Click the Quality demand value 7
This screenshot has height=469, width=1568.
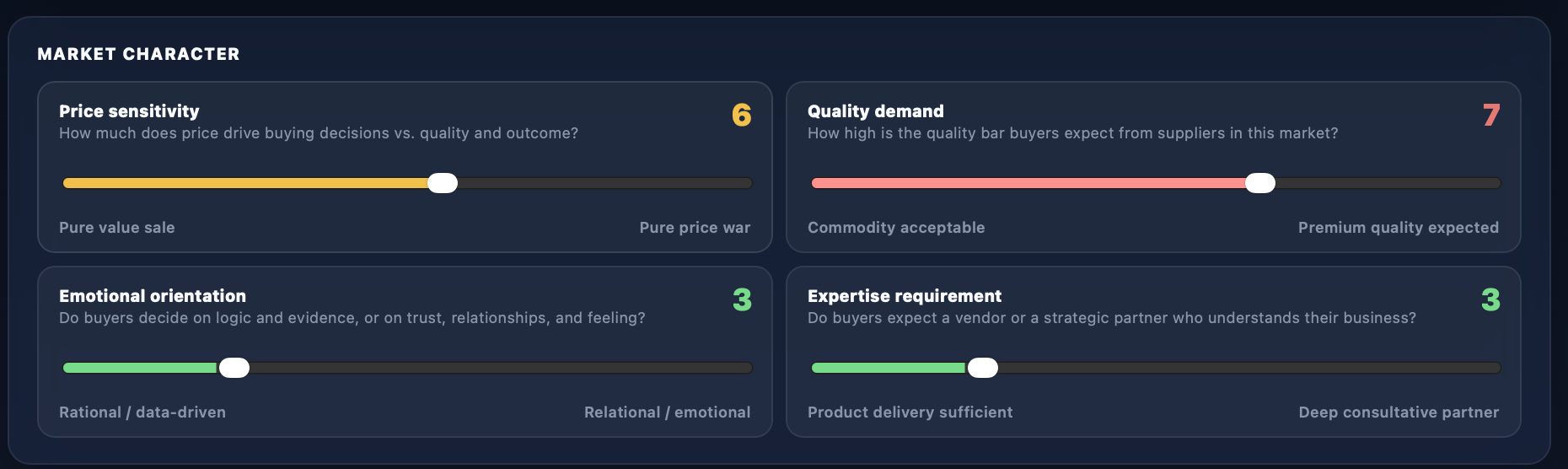point(1490,115)
